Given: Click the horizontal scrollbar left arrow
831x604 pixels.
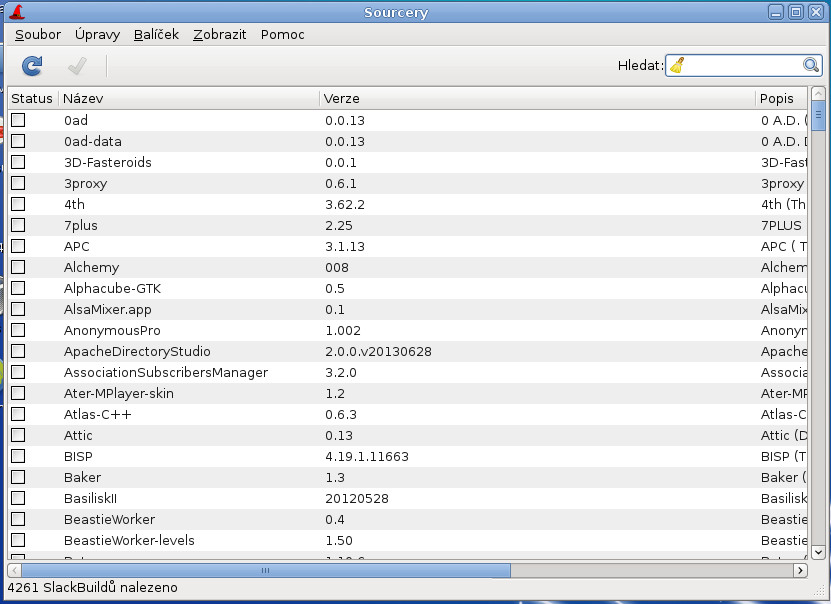Looking at the screenshot, I should (16, 570).
